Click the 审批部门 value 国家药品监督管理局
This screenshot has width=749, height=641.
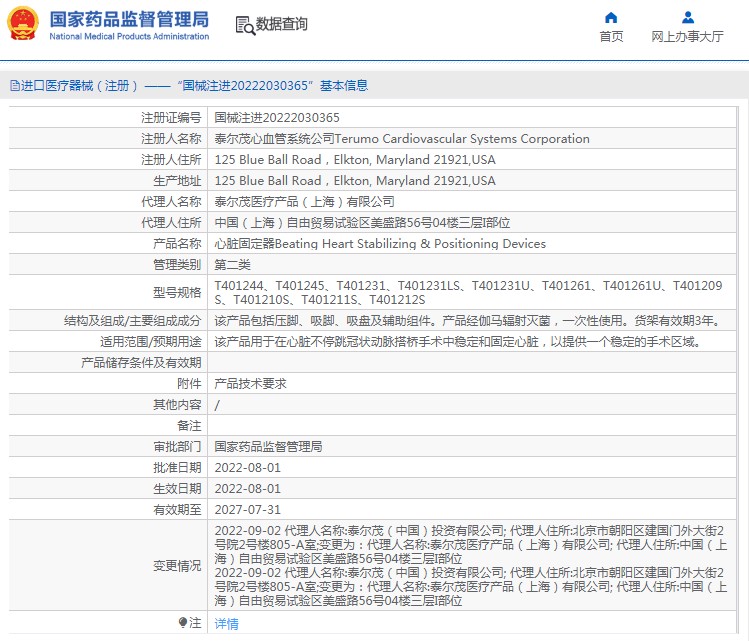point(268,447)
